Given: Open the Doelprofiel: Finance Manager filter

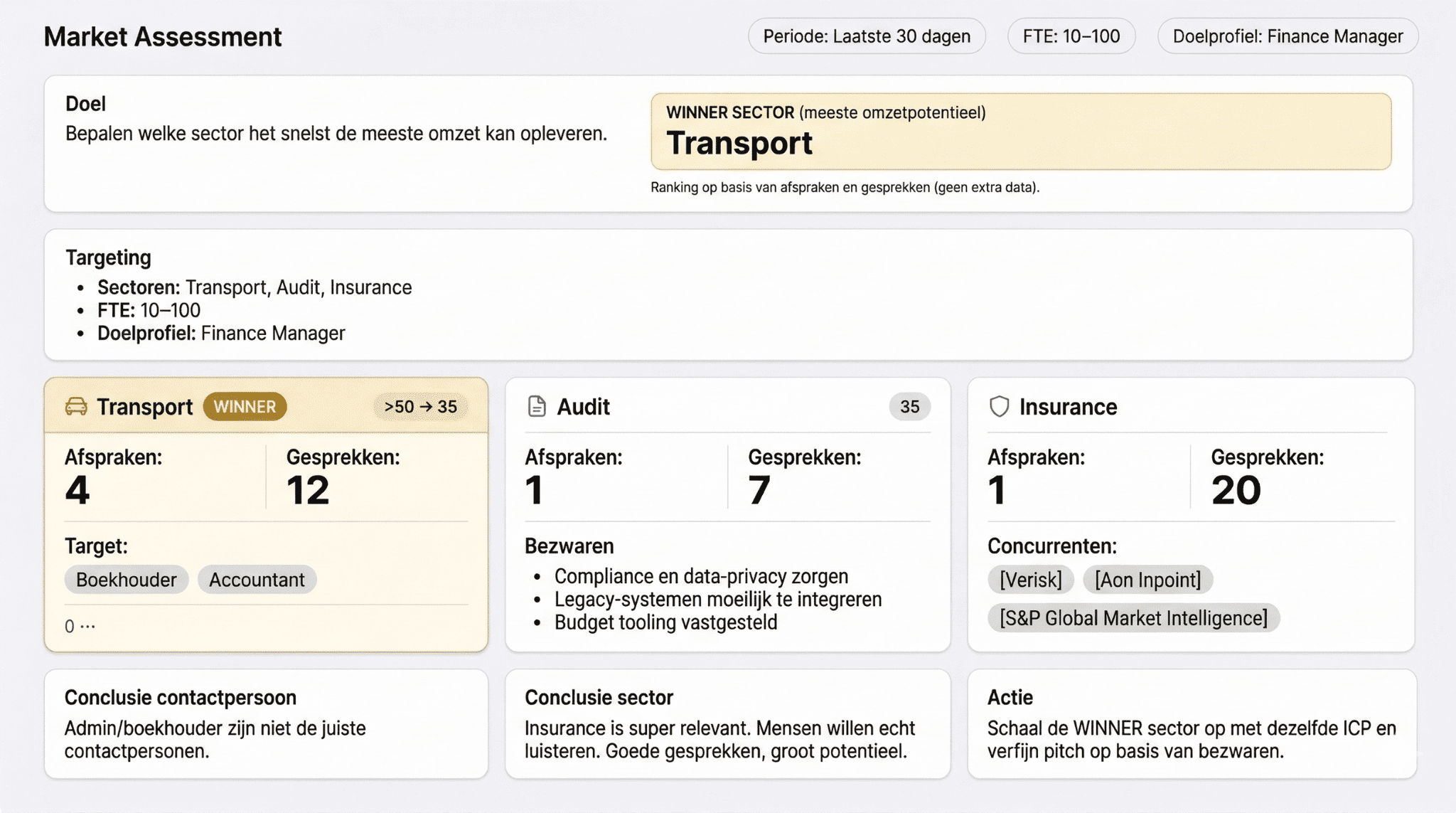Looking at the screenshot, I should [1287, 36].
